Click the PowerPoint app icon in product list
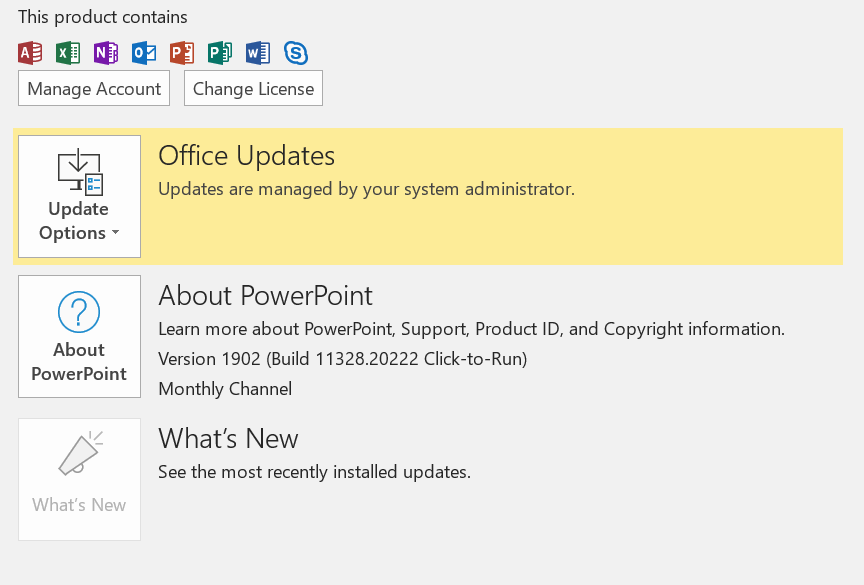The width and height of the screenshot is (864, 585). 182,53
